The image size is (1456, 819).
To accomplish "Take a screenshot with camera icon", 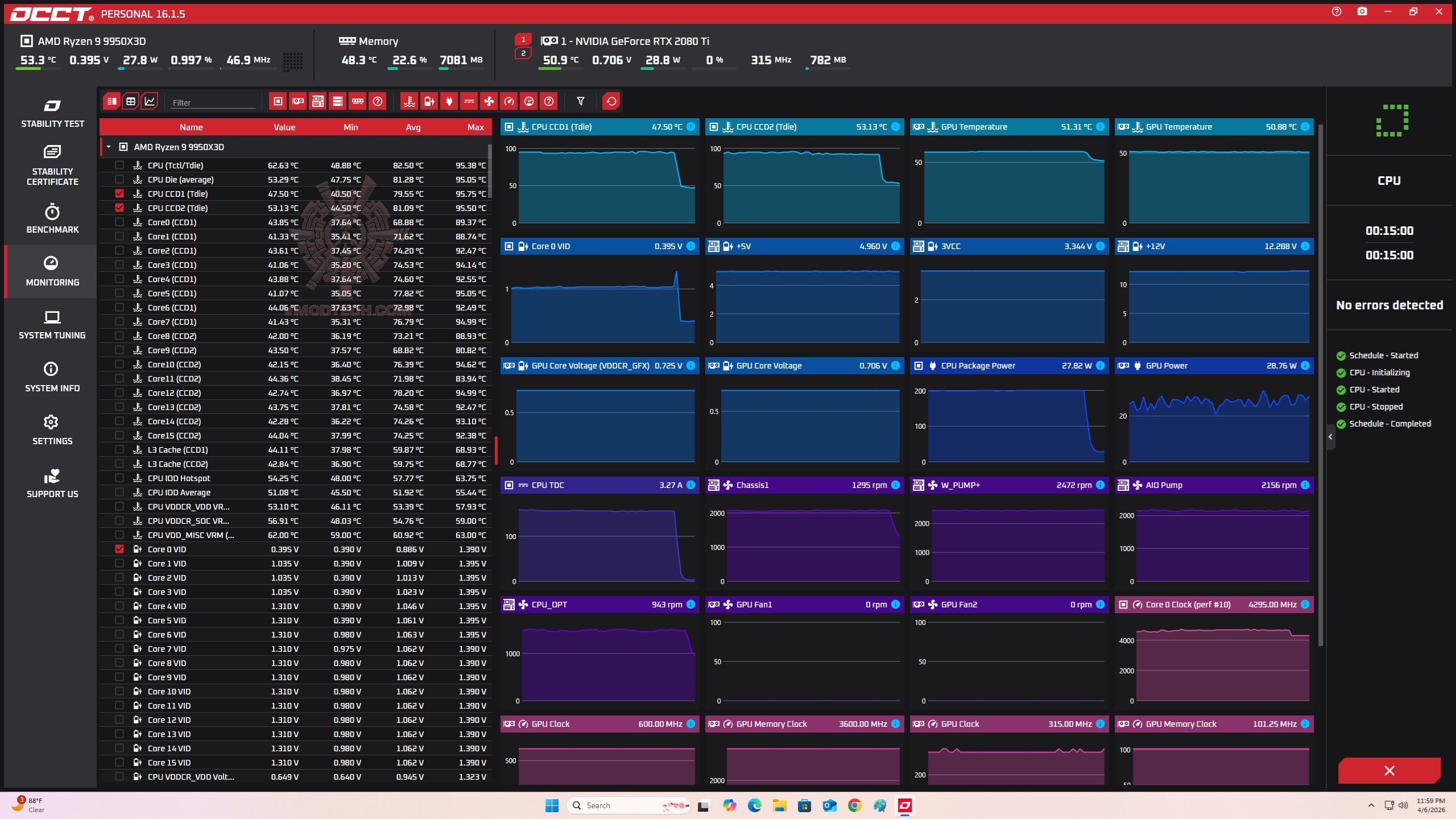I will point(1362,12).
